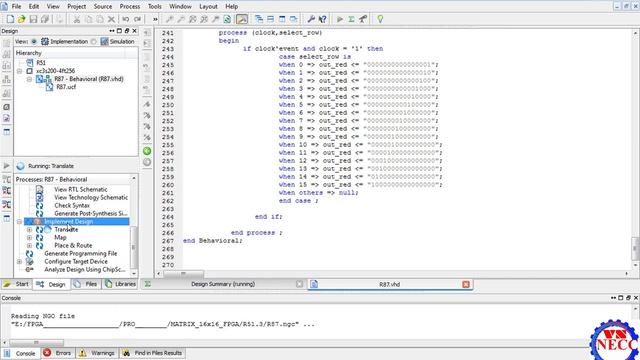The image size is (640, 360).
Task: Select Analyze Design Using ChipScope process
Action: point(85,270)
